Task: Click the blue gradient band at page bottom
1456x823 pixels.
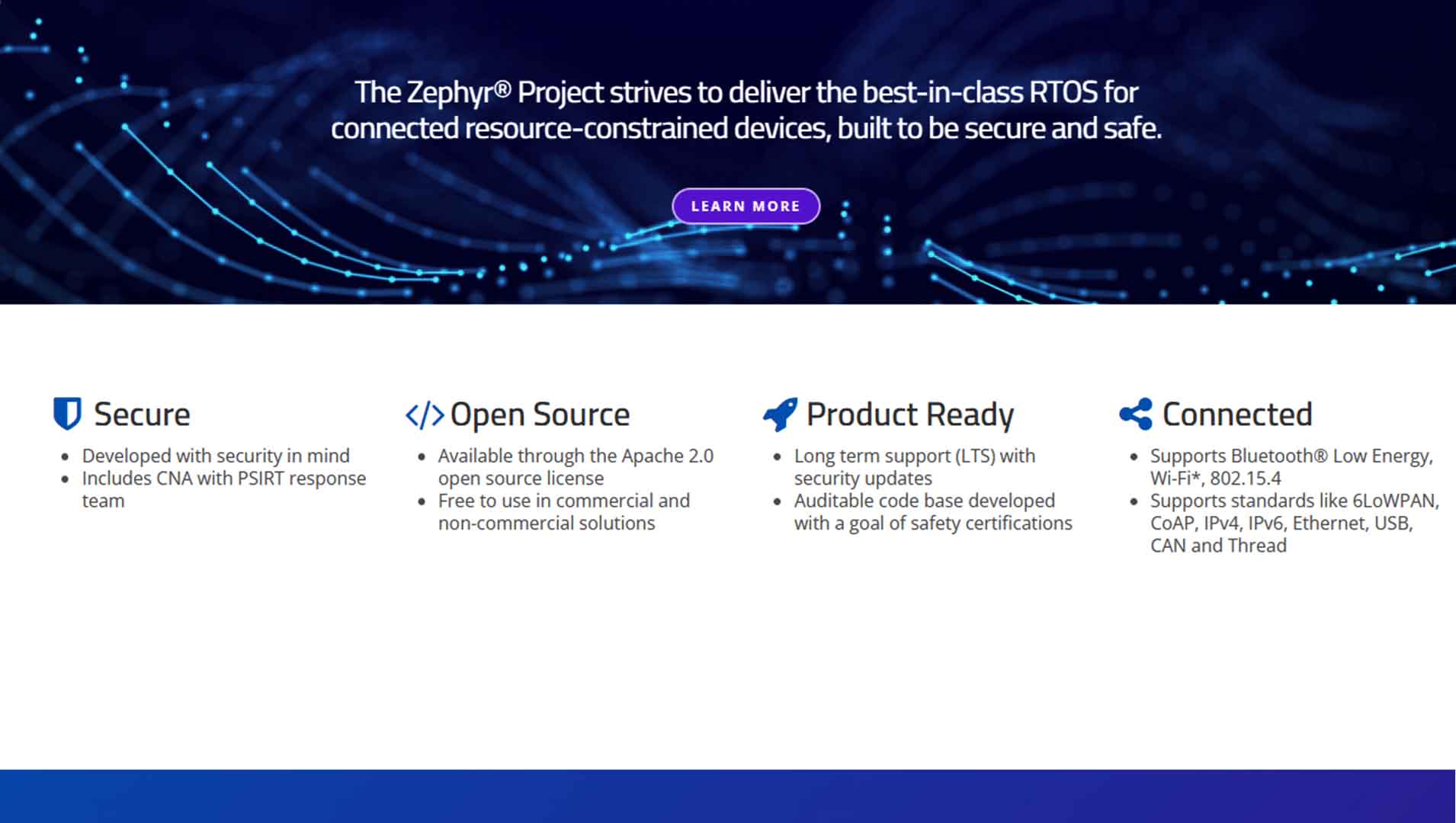Action: tap(728, 796)
